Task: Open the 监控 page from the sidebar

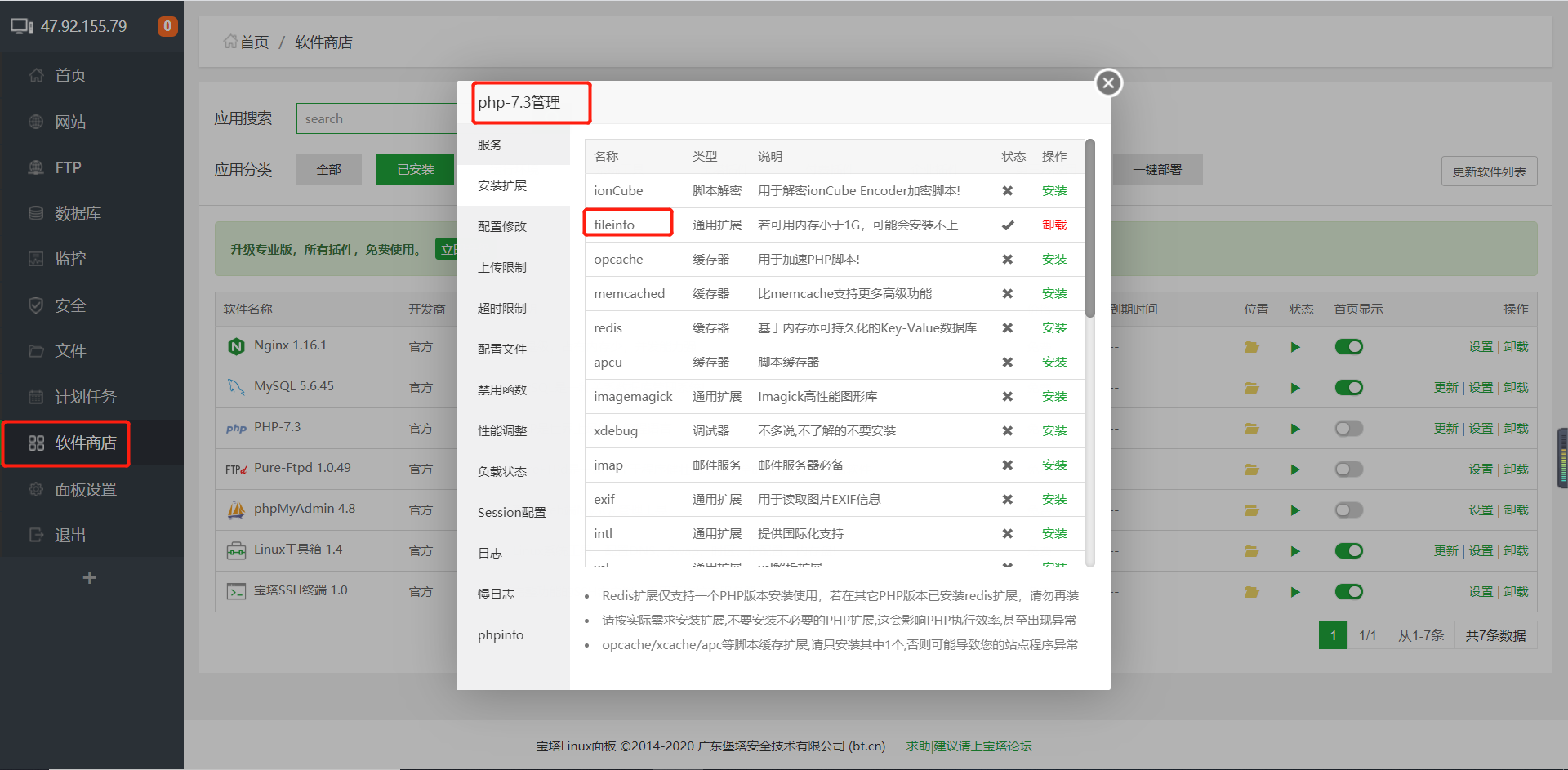Action: pos(69,259)
